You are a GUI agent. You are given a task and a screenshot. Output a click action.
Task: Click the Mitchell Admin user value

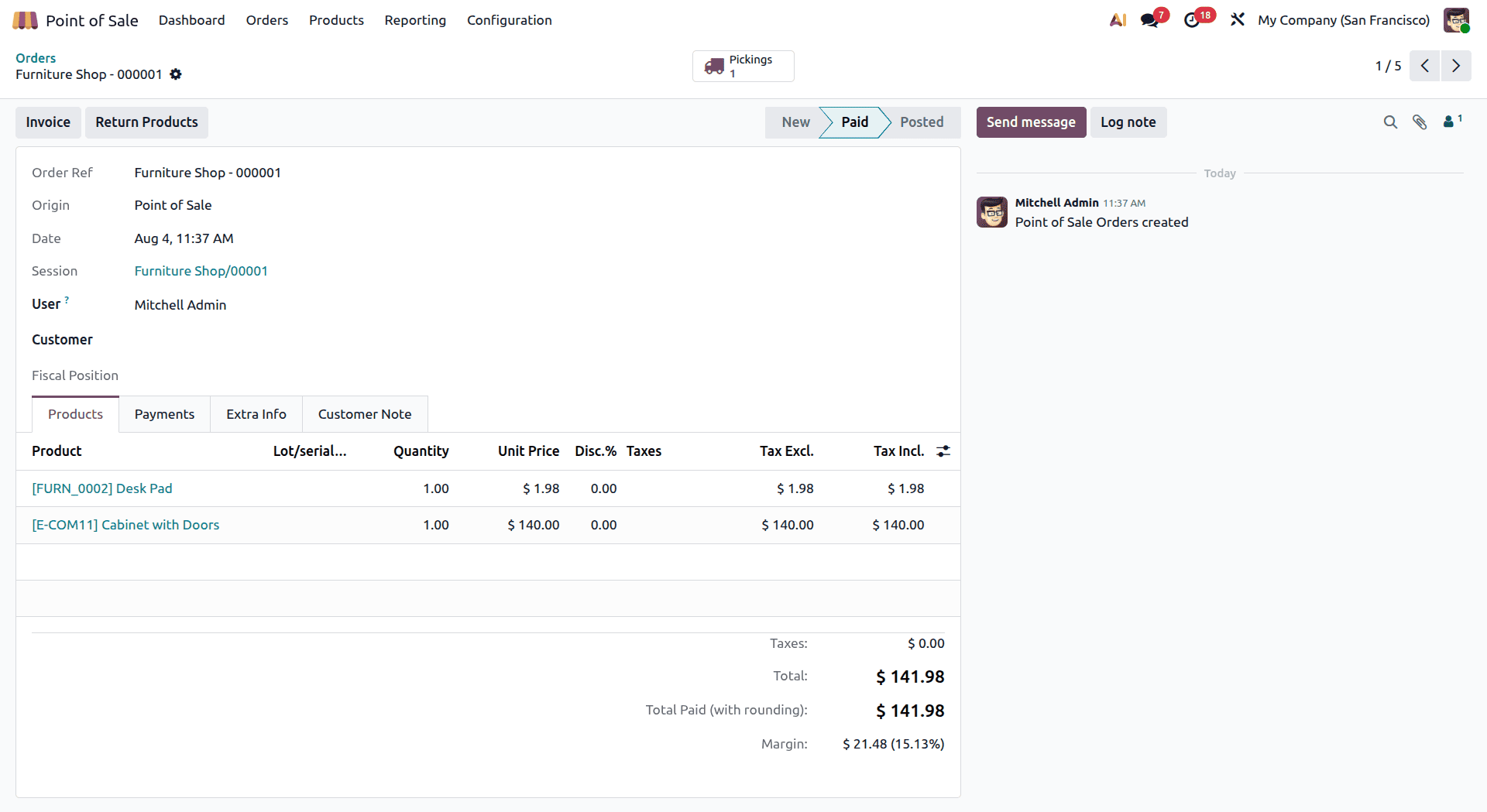(x=180, y=305)
